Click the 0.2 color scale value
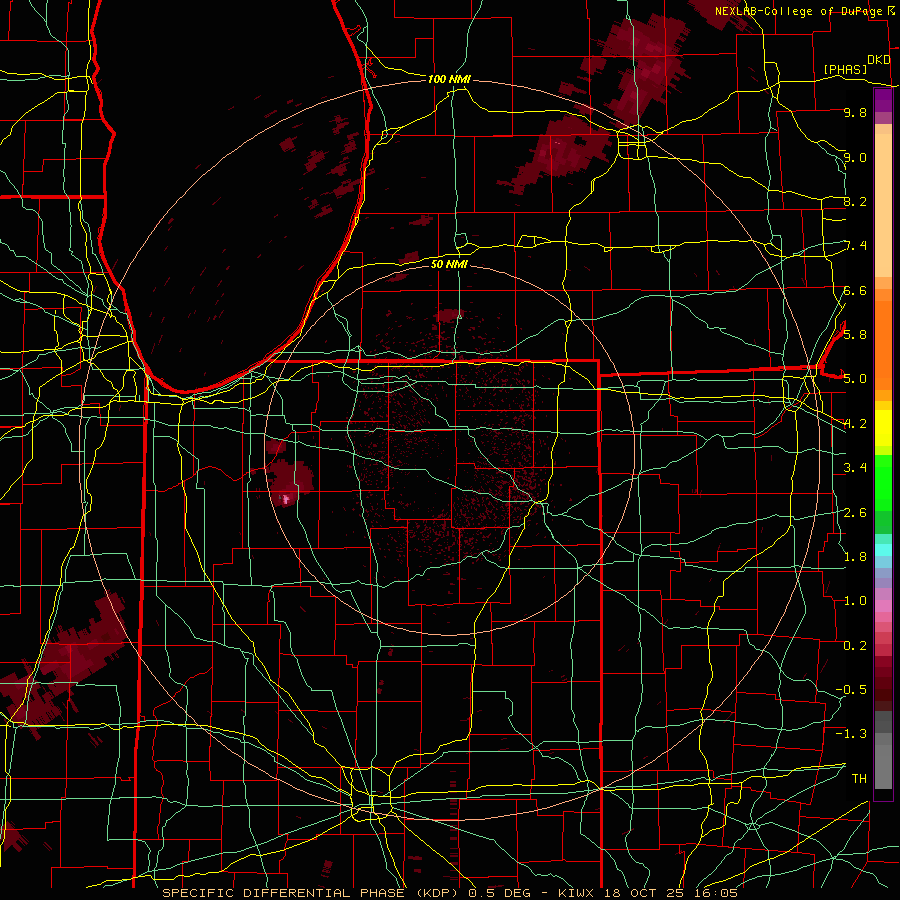Screen dimensions: 900x900 point(855,645)
